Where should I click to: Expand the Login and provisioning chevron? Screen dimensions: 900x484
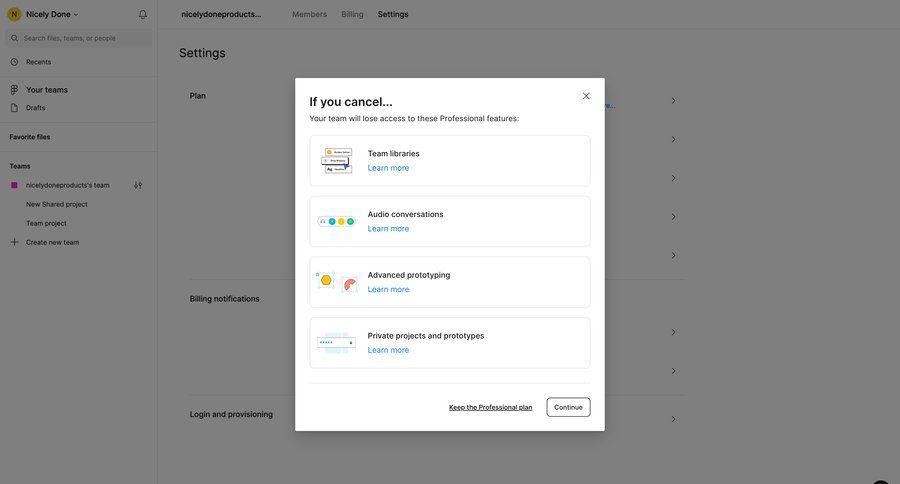[673, 419]
